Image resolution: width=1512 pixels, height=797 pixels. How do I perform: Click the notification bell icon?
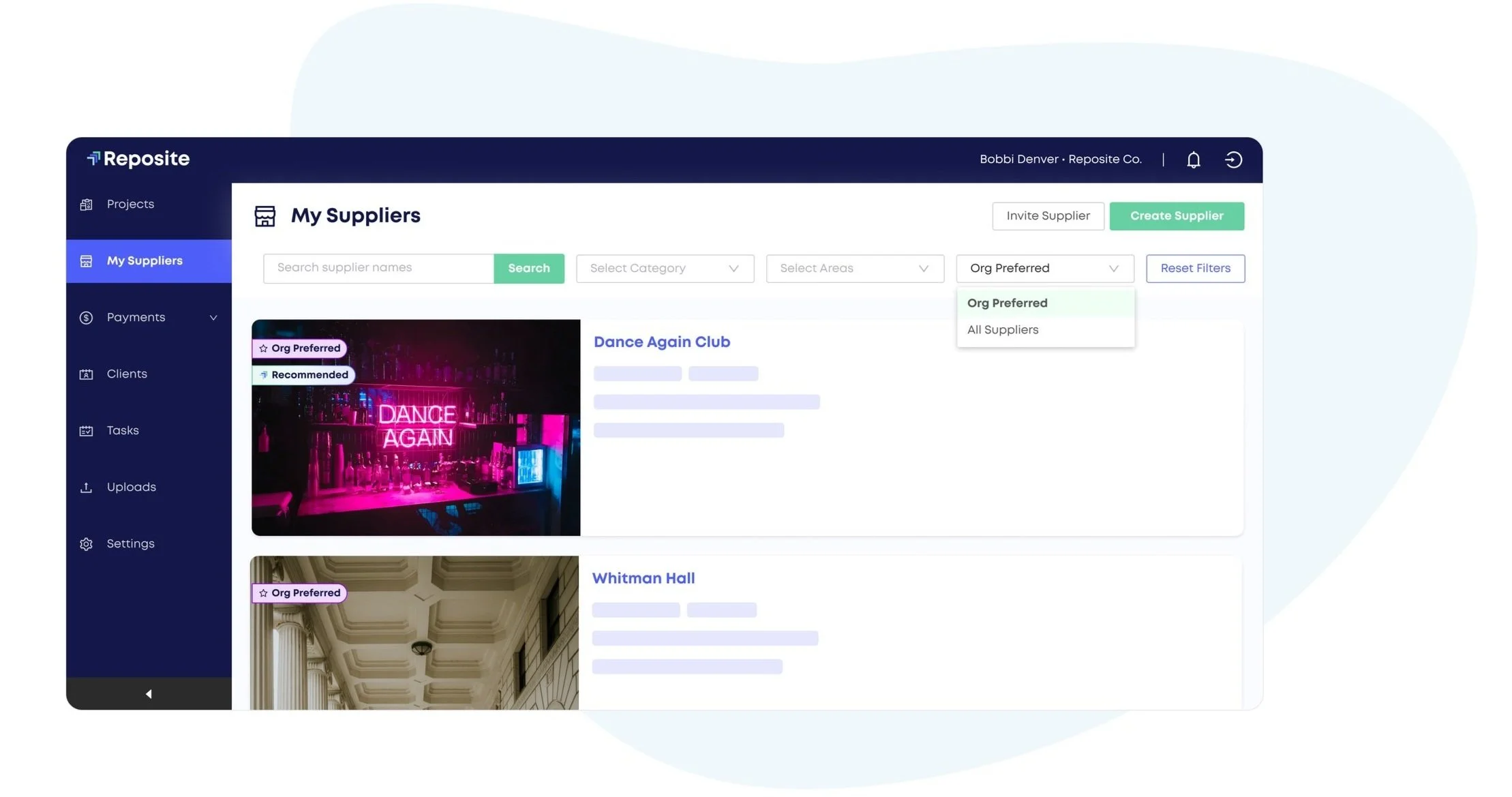tap(1193, 160)
